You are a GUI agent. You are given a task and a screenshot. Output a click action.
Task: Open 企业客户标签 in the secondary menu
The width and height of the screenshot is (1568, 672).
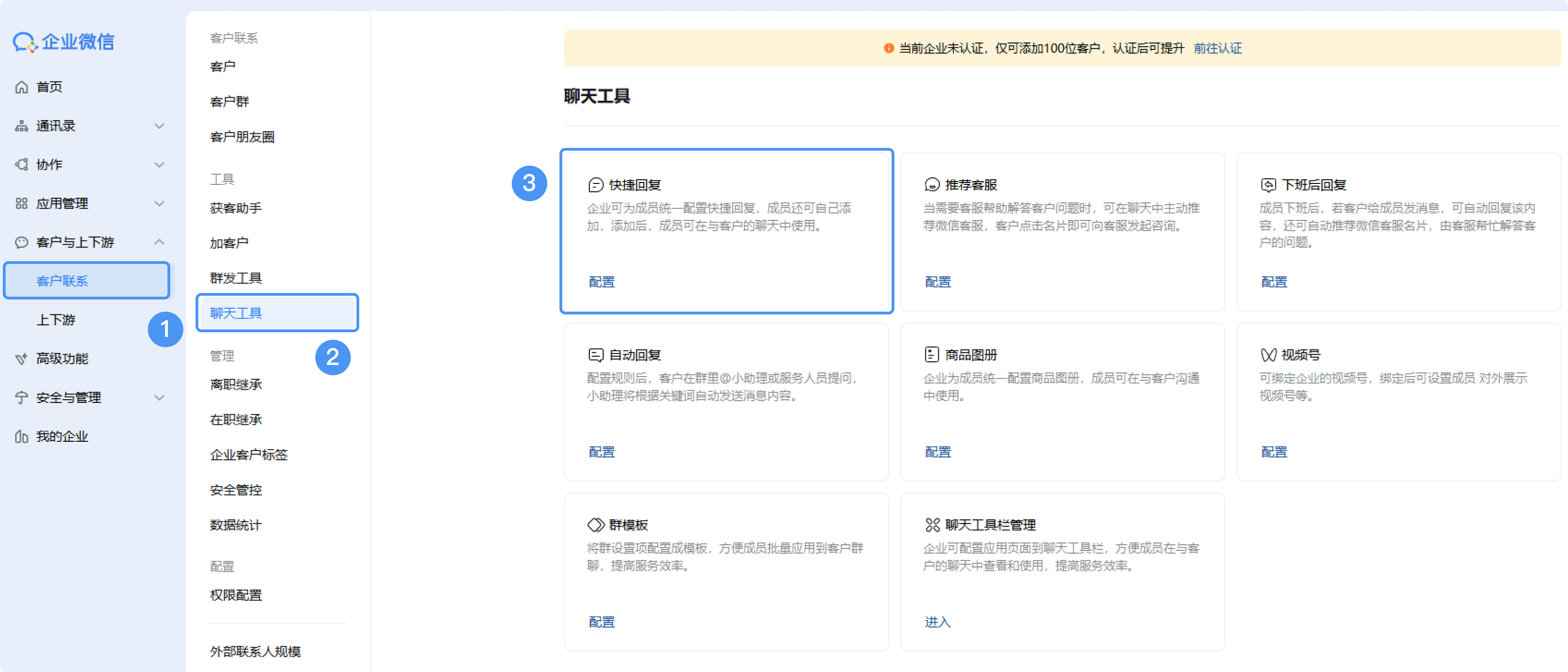pos(249,455)
